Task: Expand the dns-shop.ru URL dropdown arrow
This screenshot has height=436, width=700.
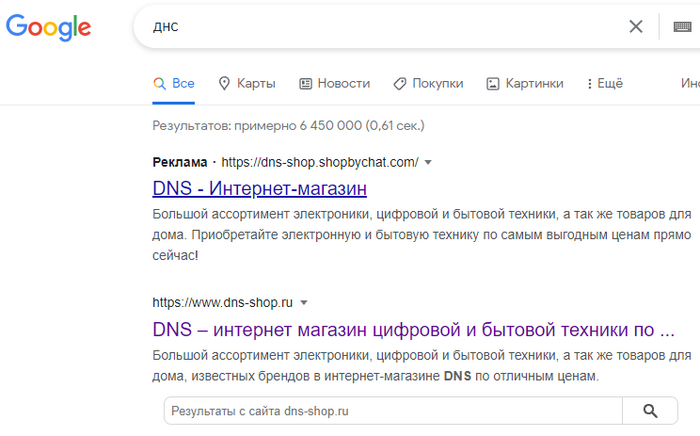Action: click(304, 303)
